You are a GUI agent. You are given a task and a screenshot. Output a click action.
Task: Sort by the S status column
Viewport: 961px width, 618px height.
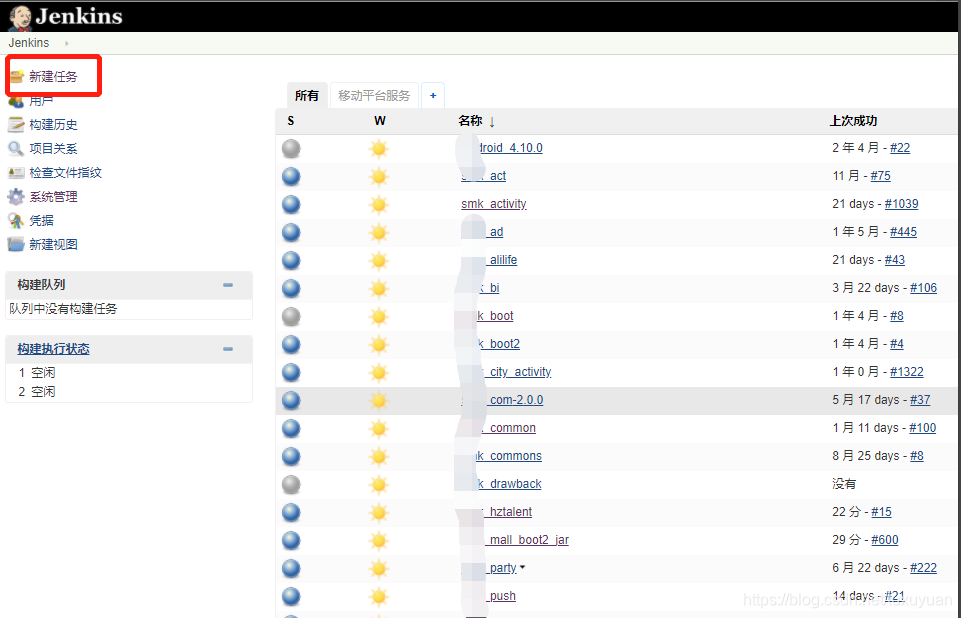[x=291, y=121]
